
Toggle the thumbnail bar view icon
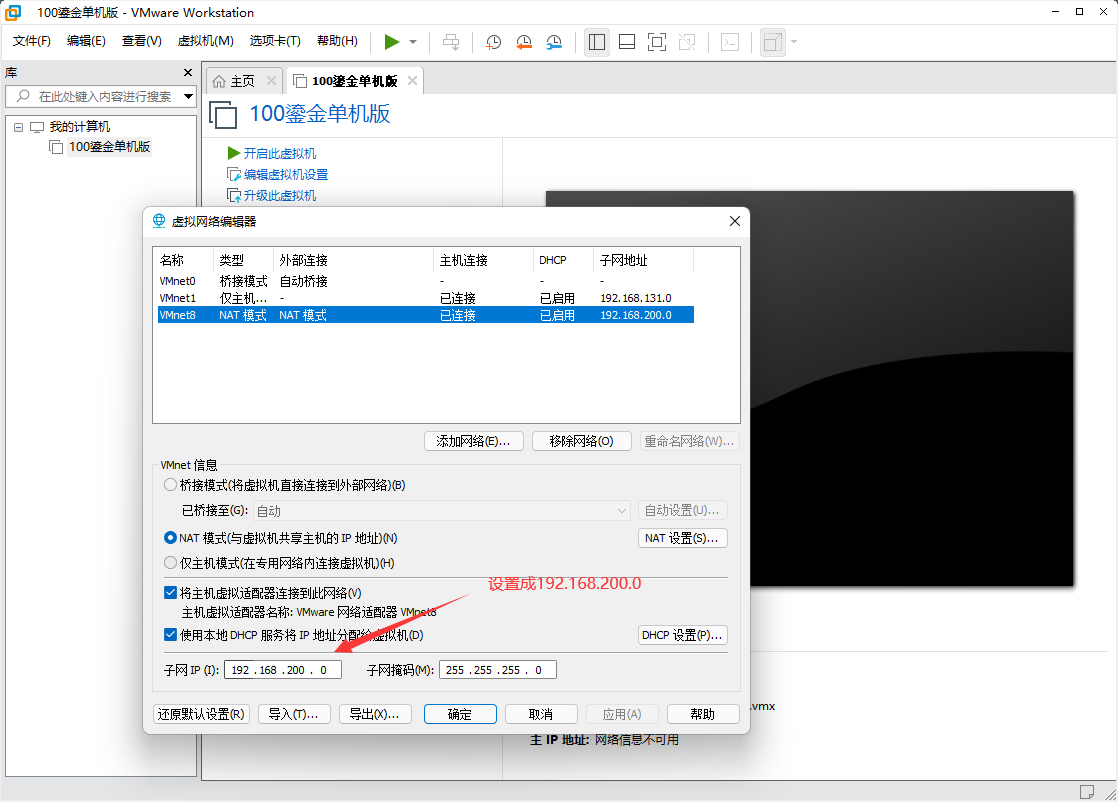click(x=627, y=42)
